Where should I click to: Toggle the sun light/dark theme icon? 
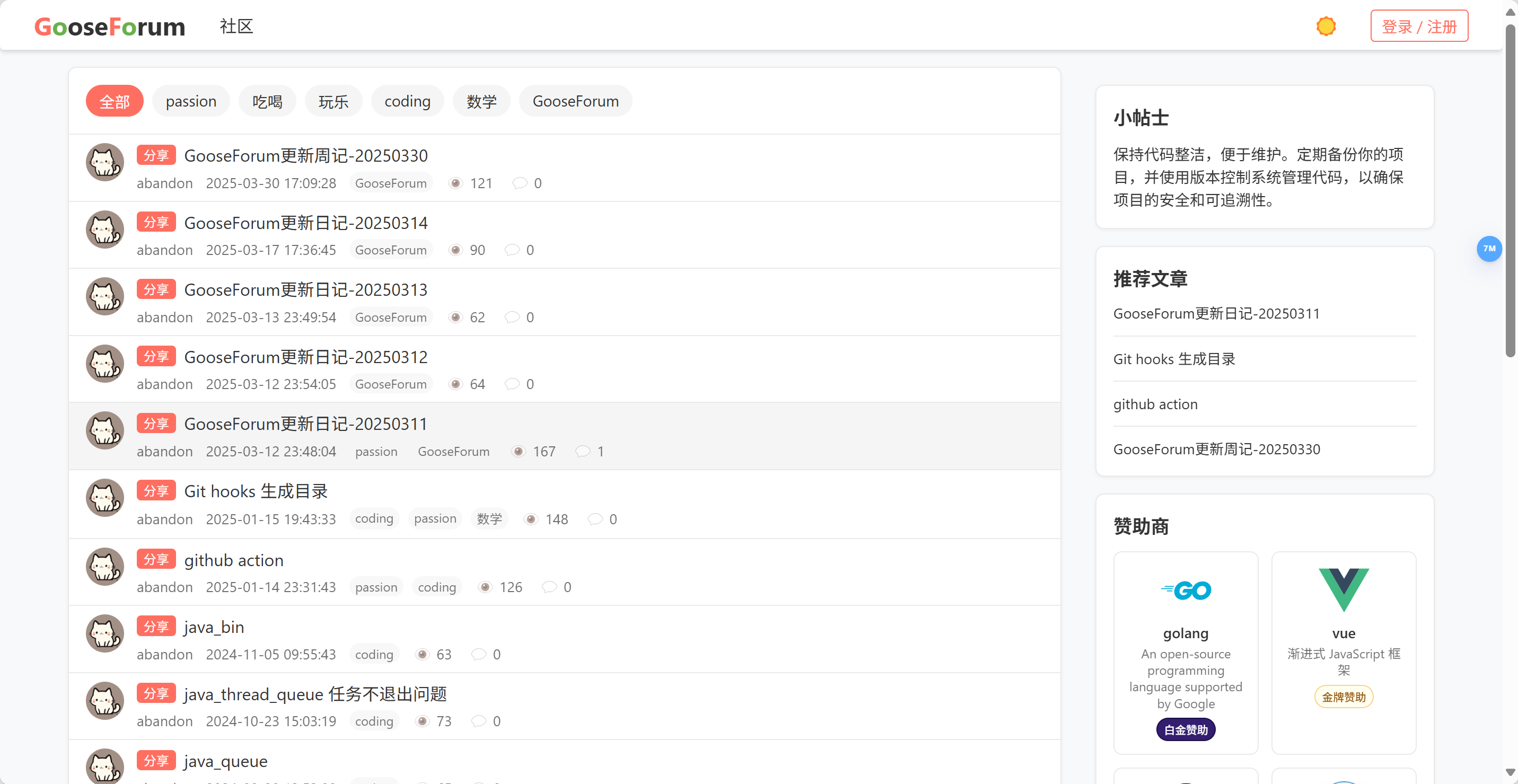pyautogui.click(x=1326, y=27)
